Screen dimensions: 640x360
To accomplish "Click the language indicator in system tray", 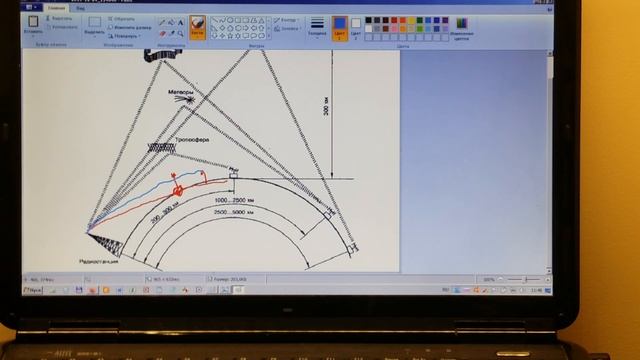I will [x=446, y=290].
